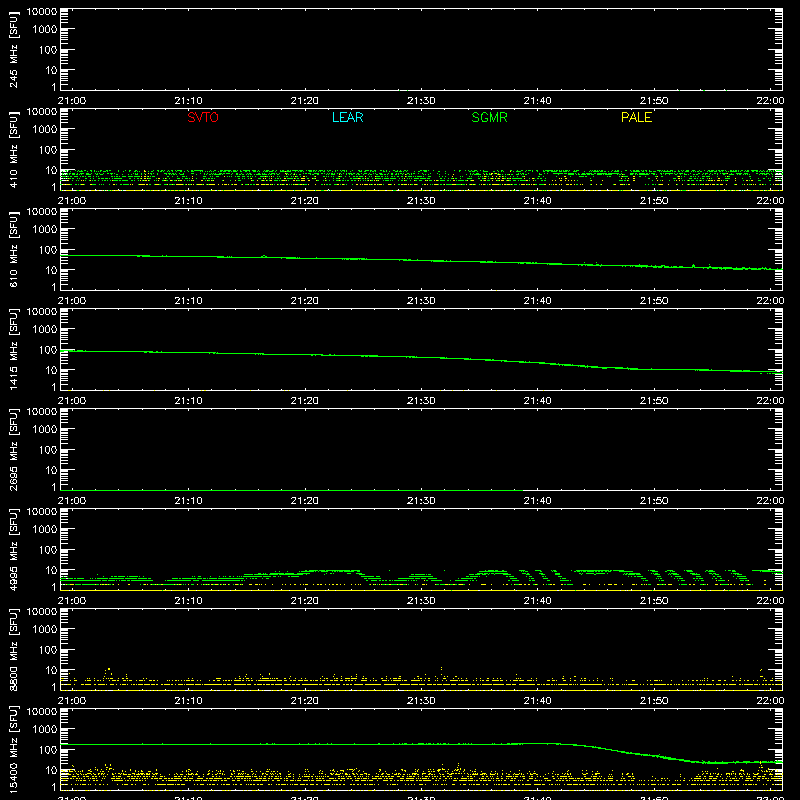Select the 2695 MHz [SFU] axis title
The width and height of the screenshot is (800, 800).
(x=13, y=449)
